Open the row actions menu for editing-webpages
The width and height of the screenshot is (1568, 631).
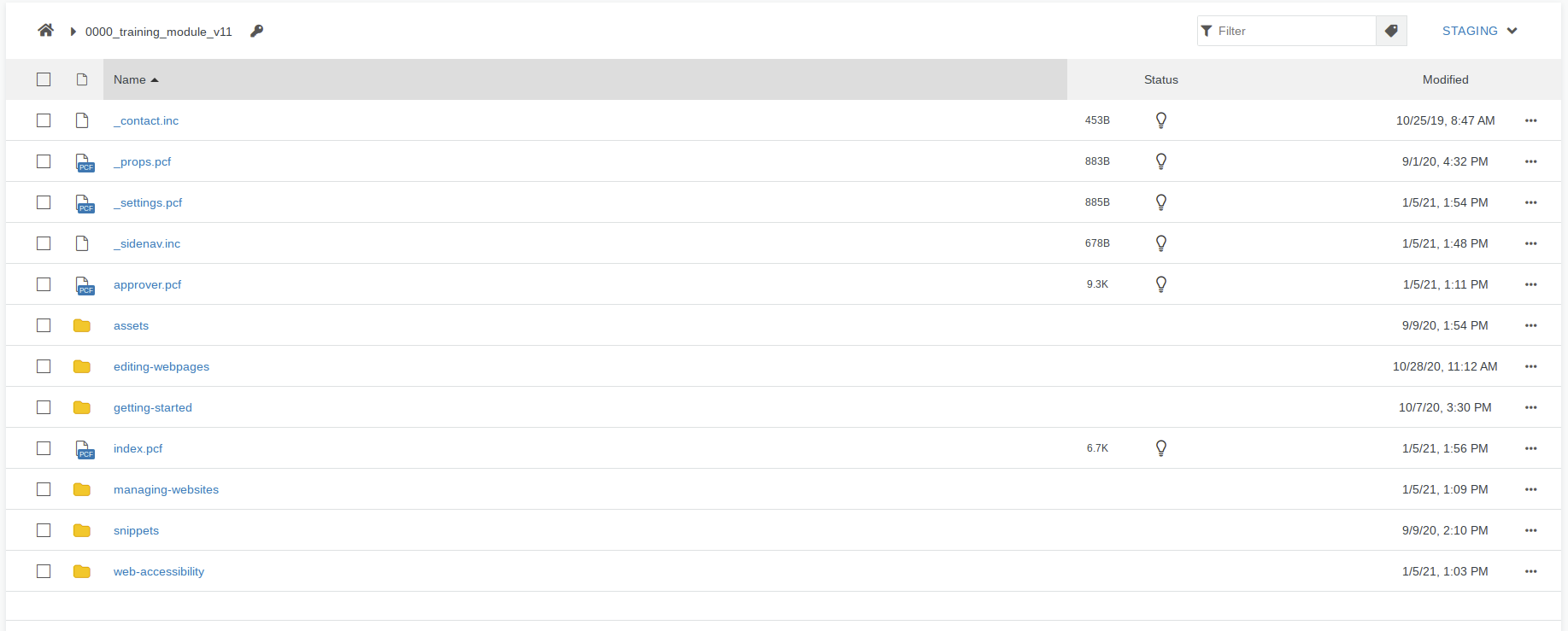1530,366
